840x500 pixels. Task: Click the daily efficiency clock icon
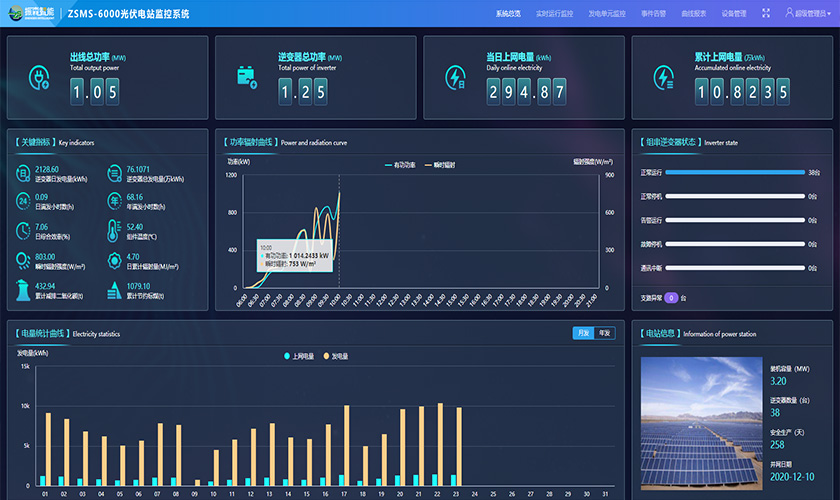[x=23, y=231]
